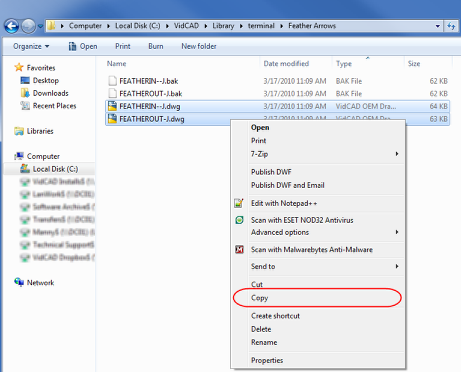Screen dimensions: 461x372
Task: Expand the arrow after Library in path
Action: pos(241,26)
